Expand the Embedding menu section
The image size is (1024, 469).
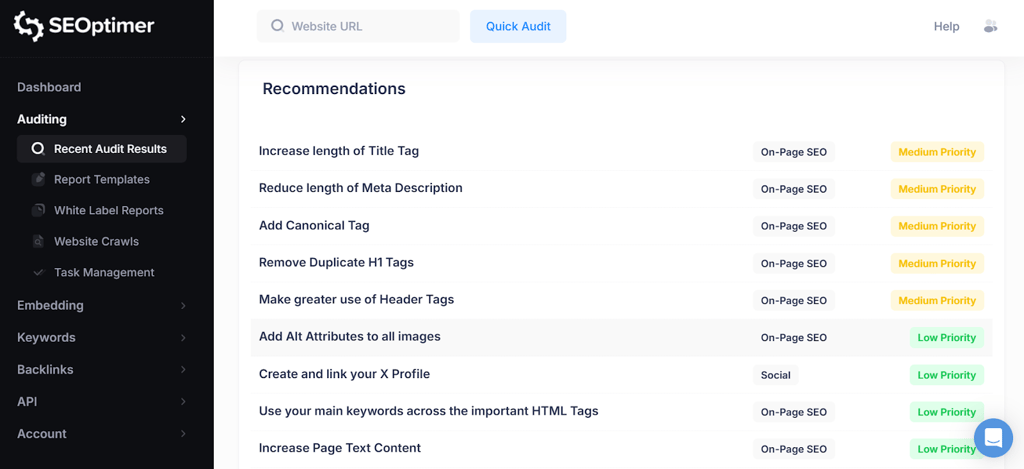coord(183,306)
